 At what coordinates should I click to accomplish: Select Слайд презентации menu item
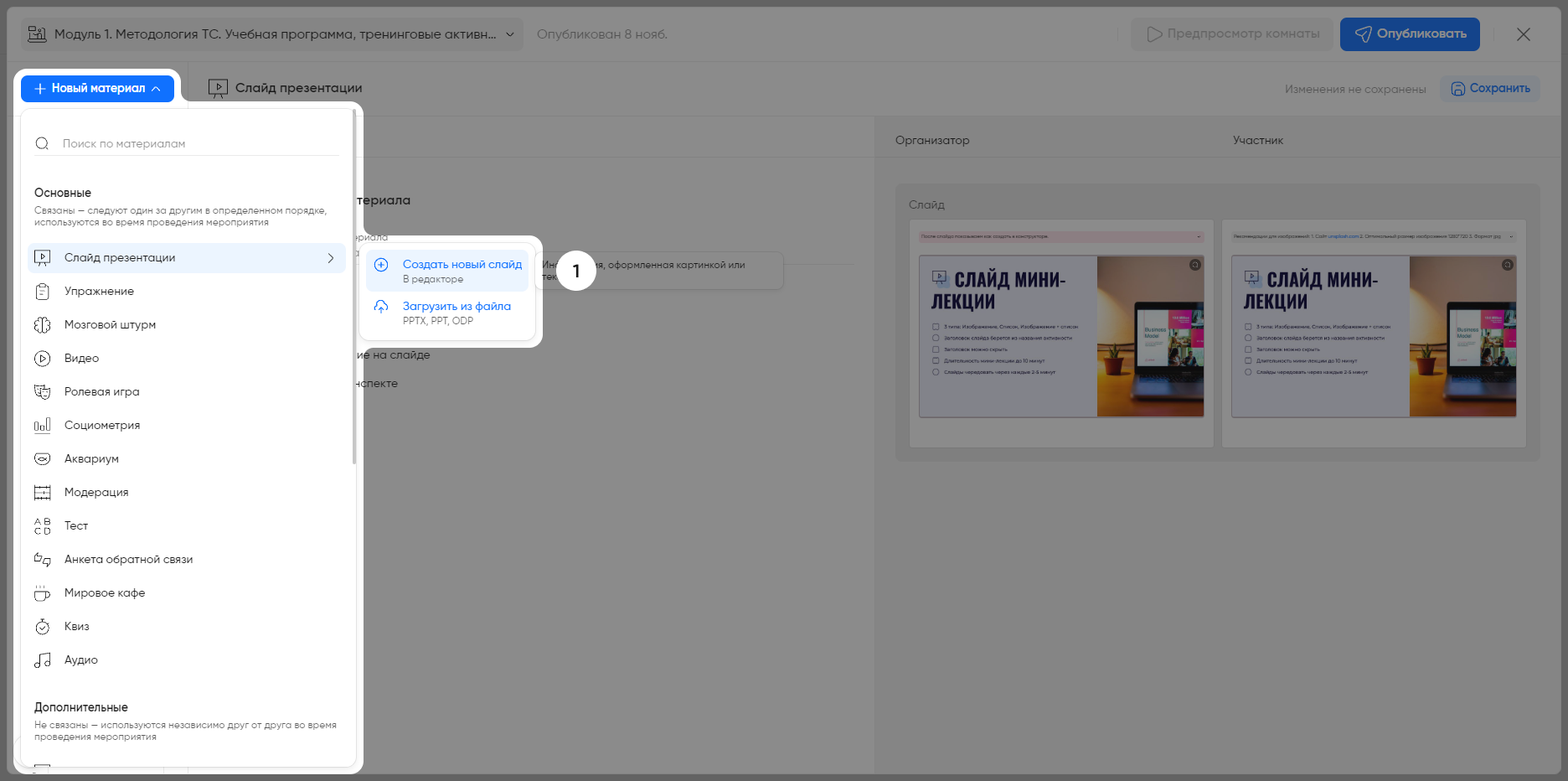click(187, 257)
